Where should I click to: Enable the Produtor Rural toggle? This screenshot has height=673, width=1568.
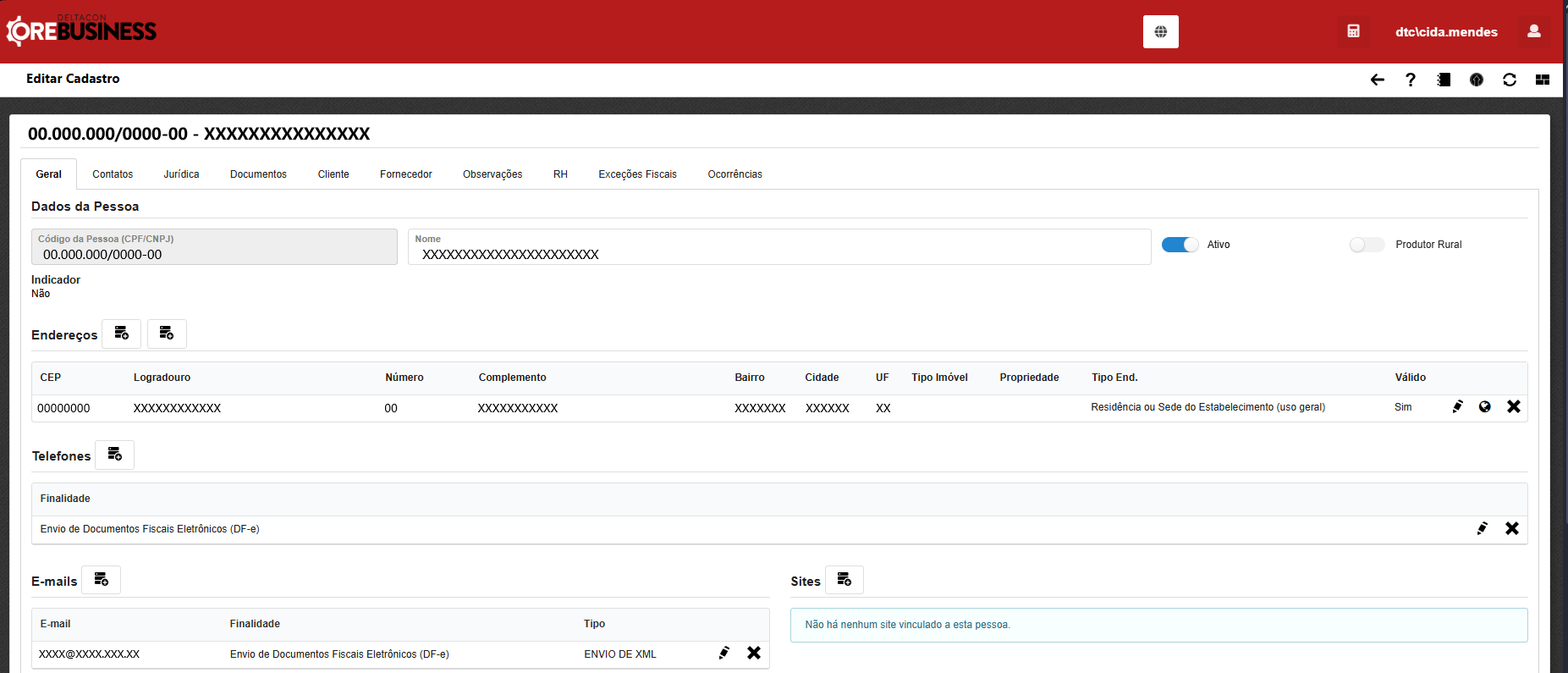[1366, 245]
